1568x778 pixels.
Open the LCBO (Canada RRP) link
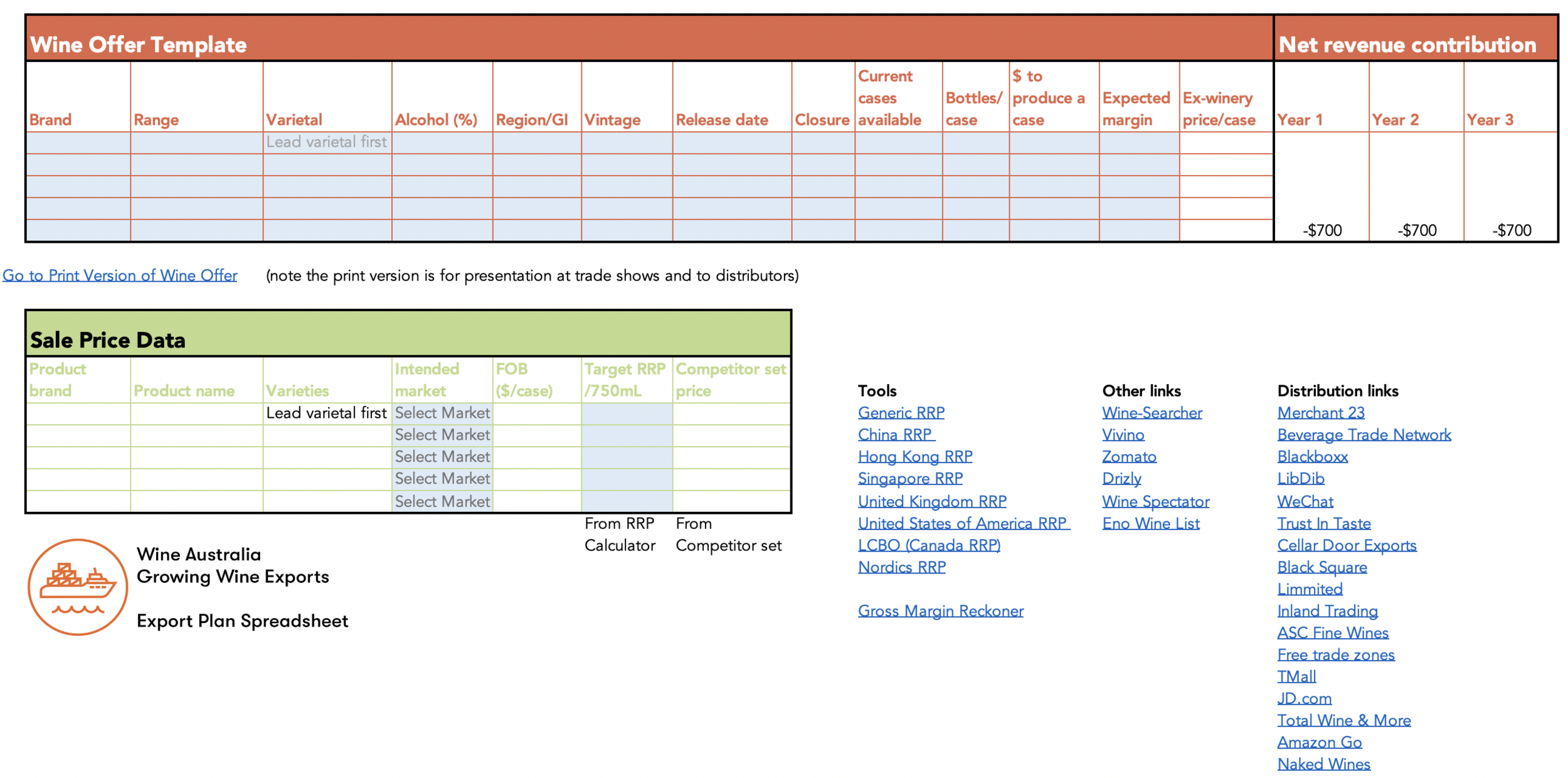(x=929, y=545)
